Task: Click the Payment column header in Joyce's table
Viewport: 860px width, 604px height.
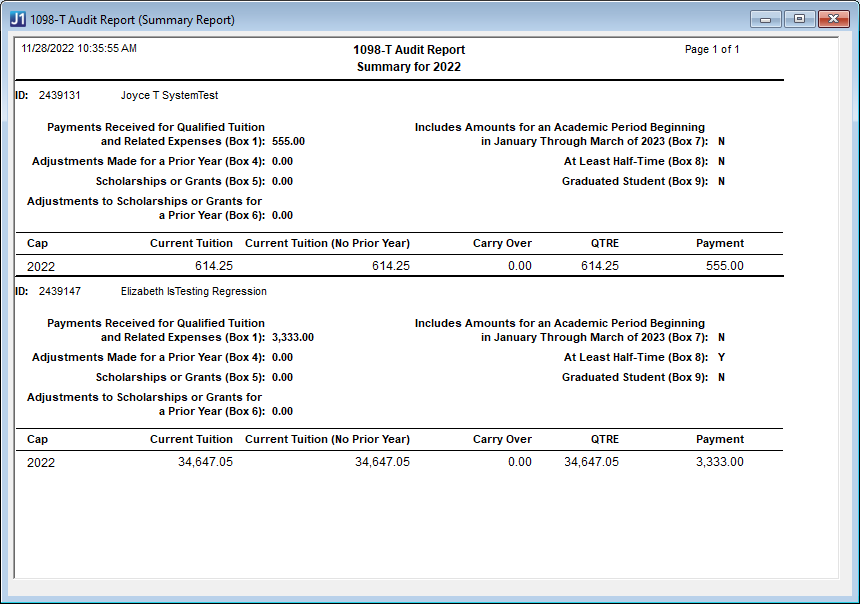Action: 720,244
